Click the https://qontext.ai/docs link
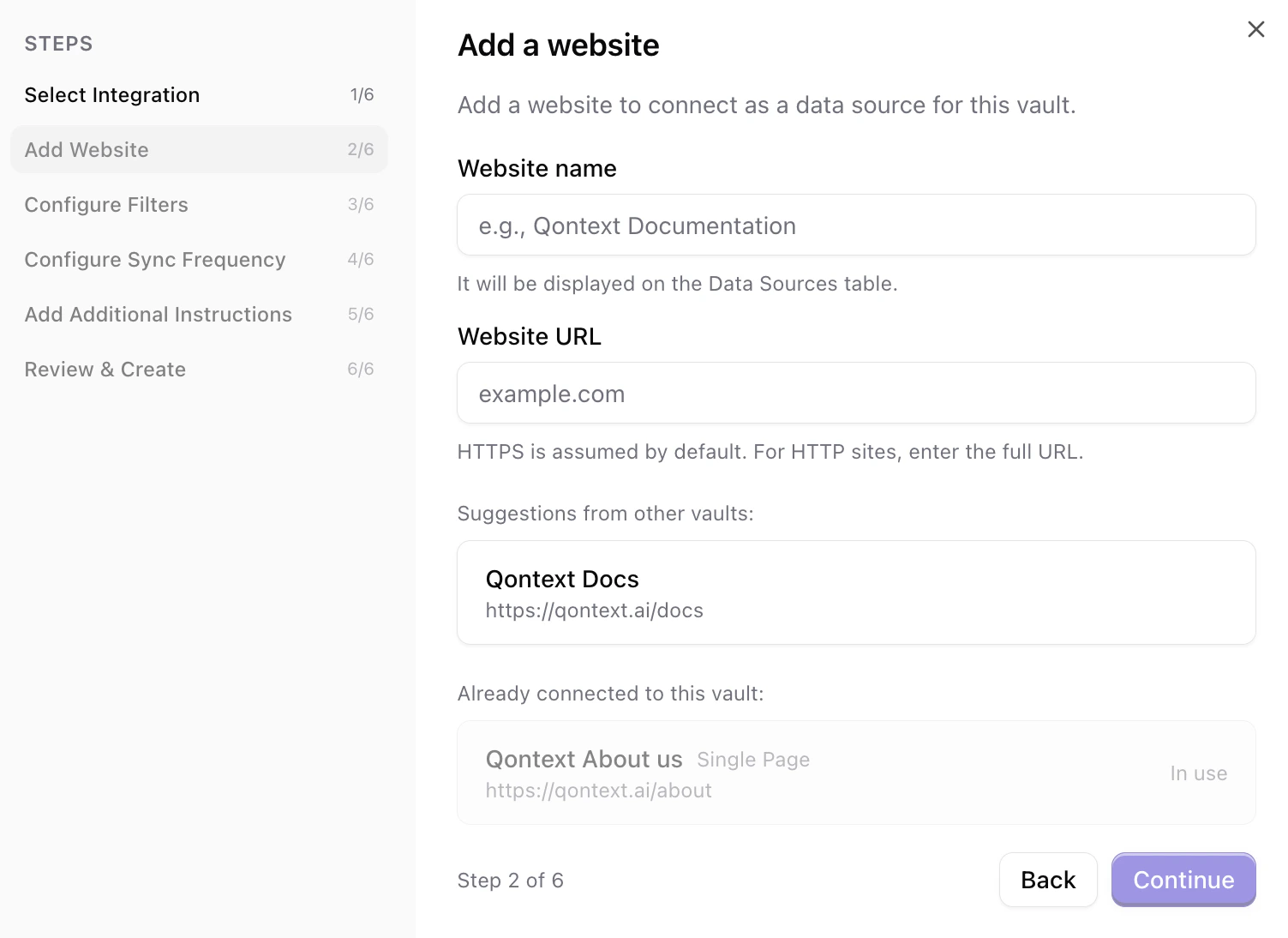The height and width of the screenshot is (938, 1288). tap(595, 610)
